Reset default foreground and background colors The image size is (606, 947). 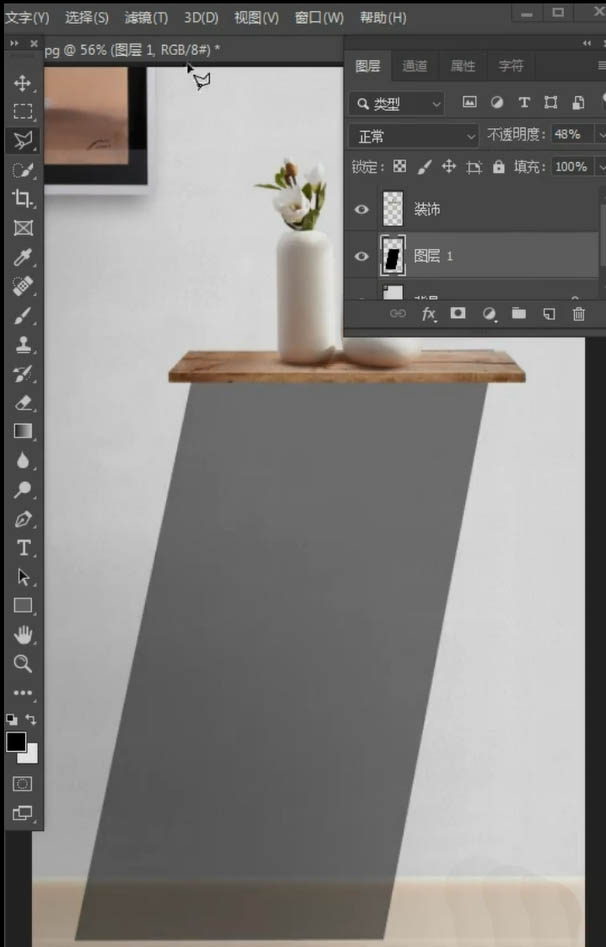coord(11,719)
